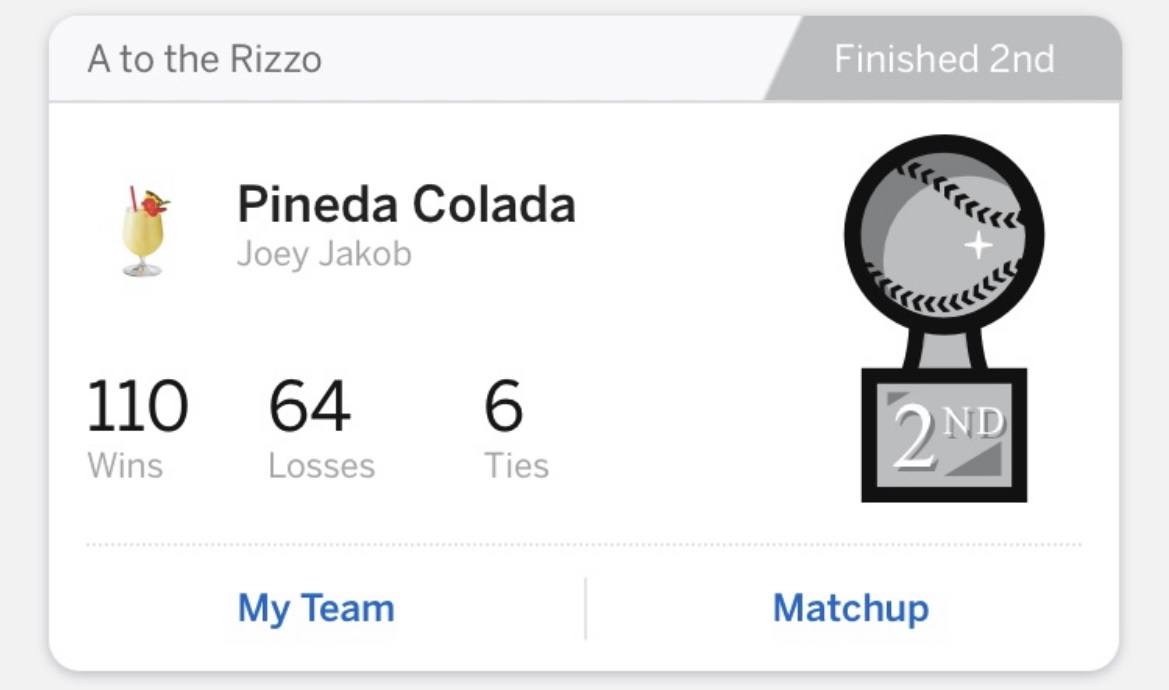Image resolution: width=1169 pixels, height=690 pixels.
Task: Click the 6 ties number
Action: click(x=503, y=407)
